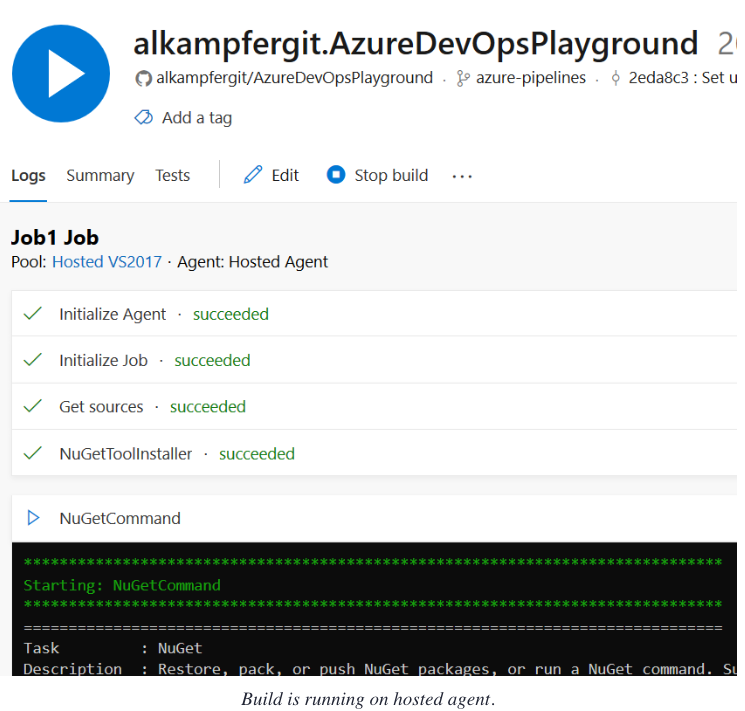745x711 pixels.
Task: Click the 'Agent: Hosted Agent' text
Action: 252,262
